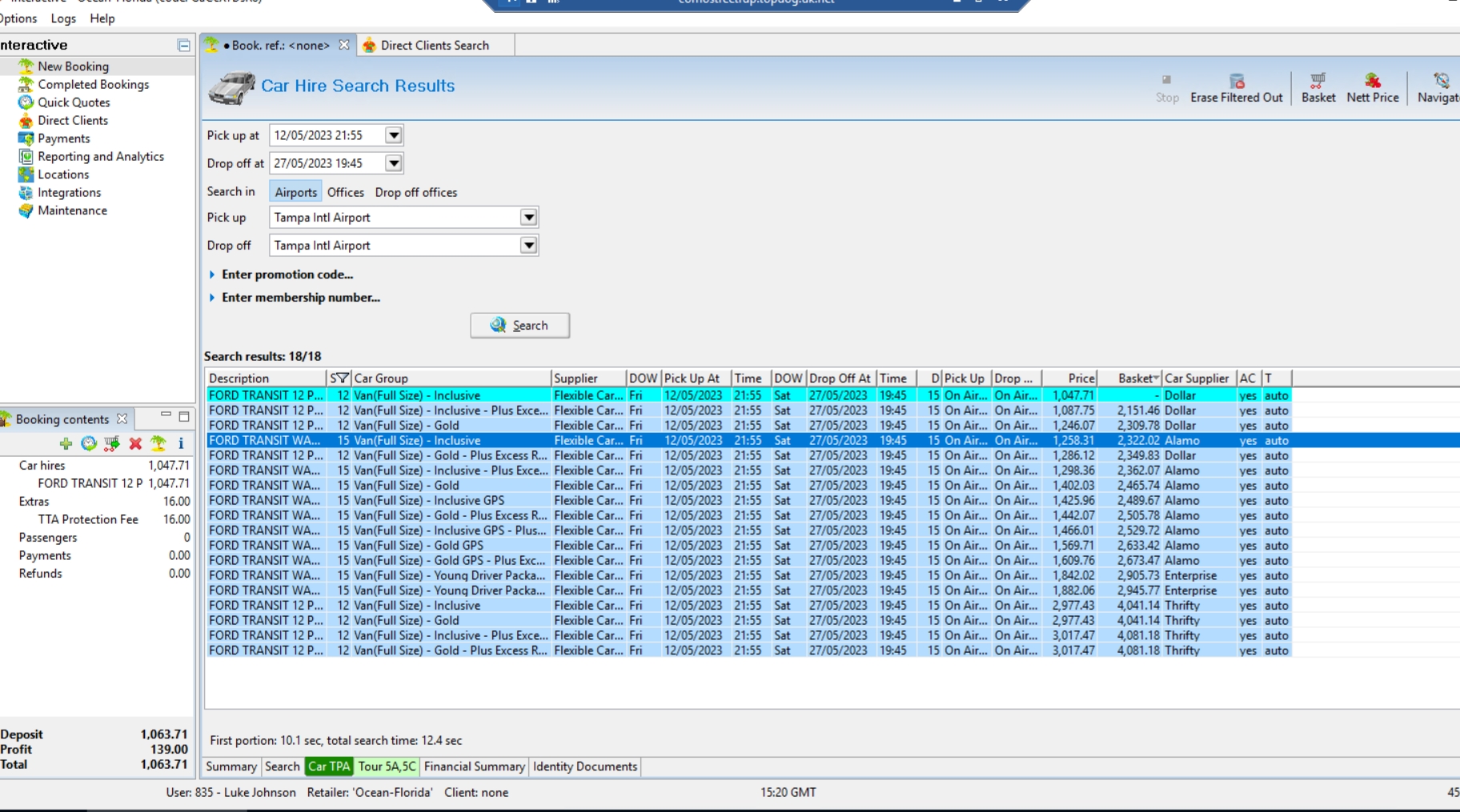
Task: Click the Nett Price toolbar icon
Action: (1373, 81)
